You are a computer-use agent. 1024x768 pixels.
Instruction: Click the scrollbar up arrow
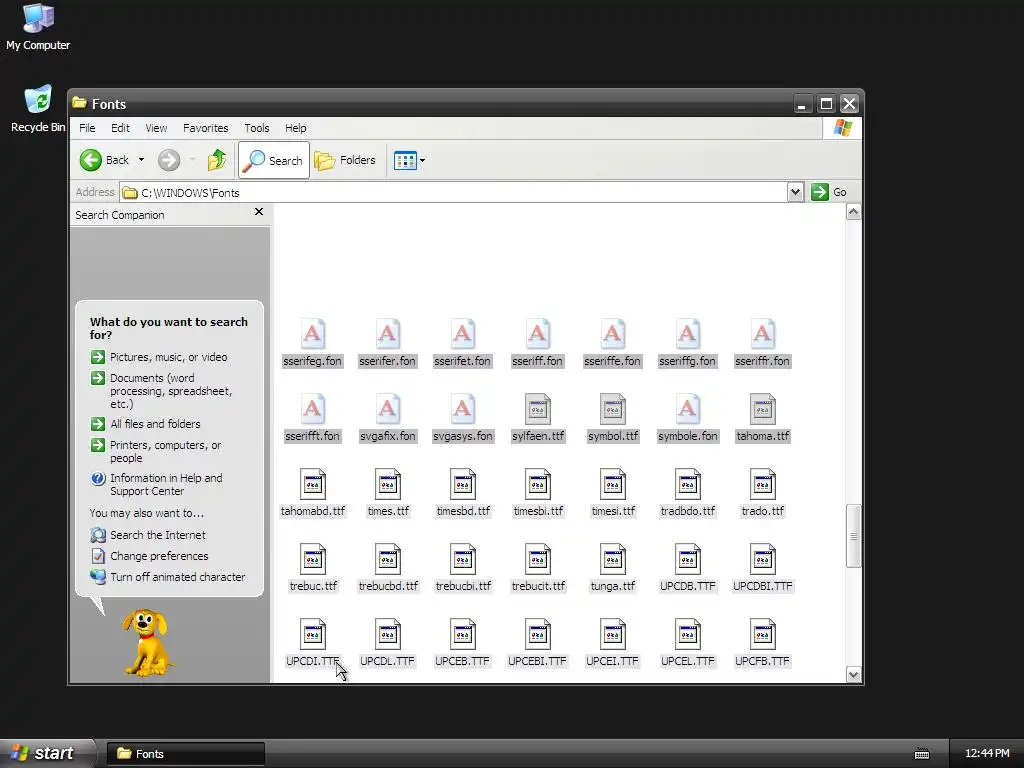[x=853, y=212]
